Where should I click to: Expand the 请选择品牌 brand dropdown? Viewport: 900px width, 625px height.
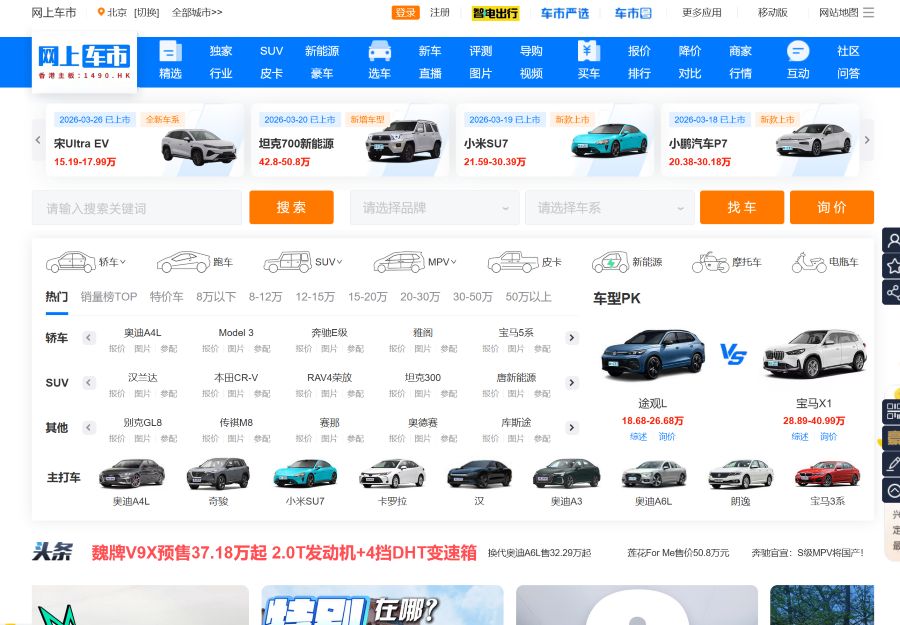click(435, 207)
